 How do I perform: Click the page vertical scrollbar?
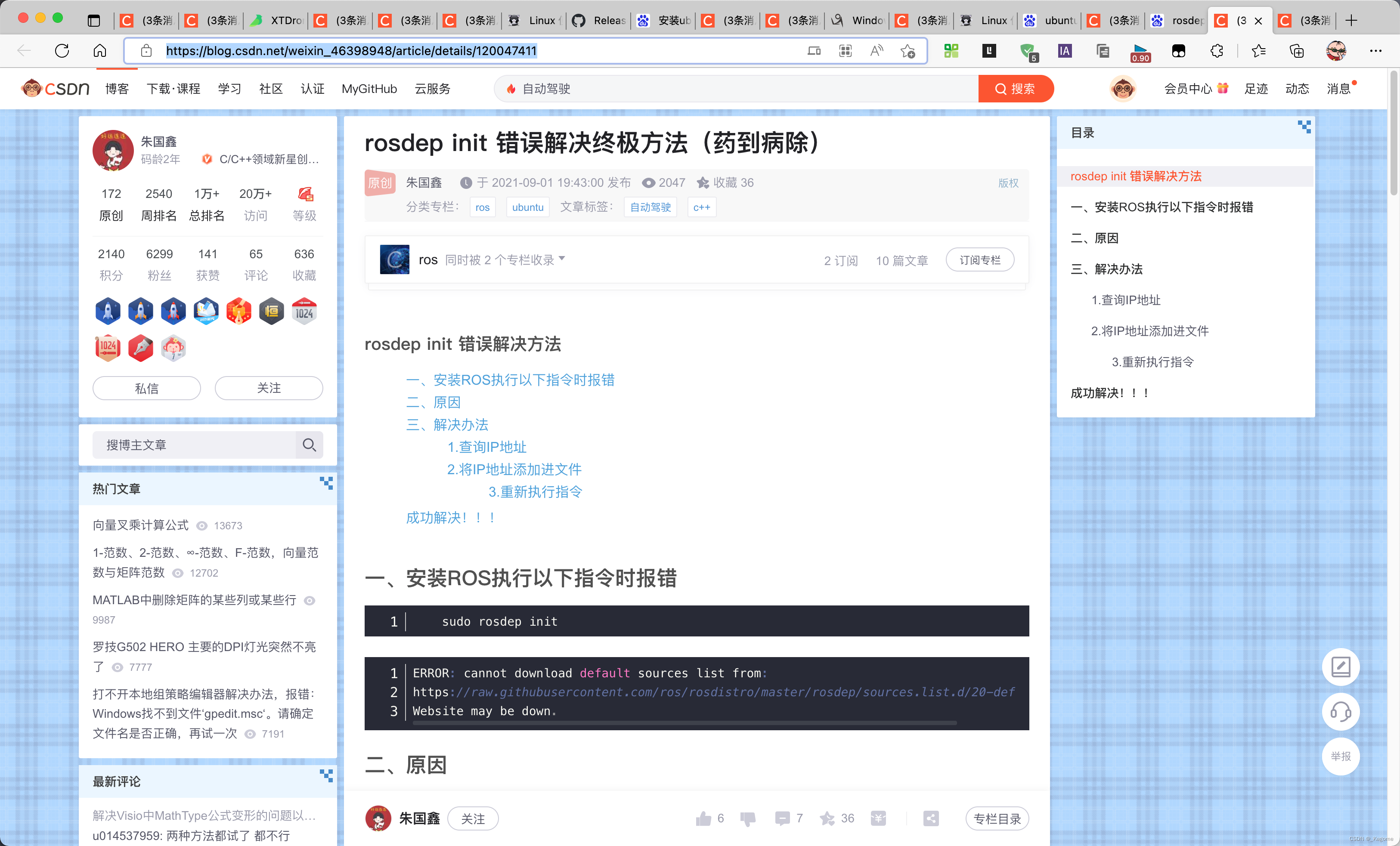1394,133
